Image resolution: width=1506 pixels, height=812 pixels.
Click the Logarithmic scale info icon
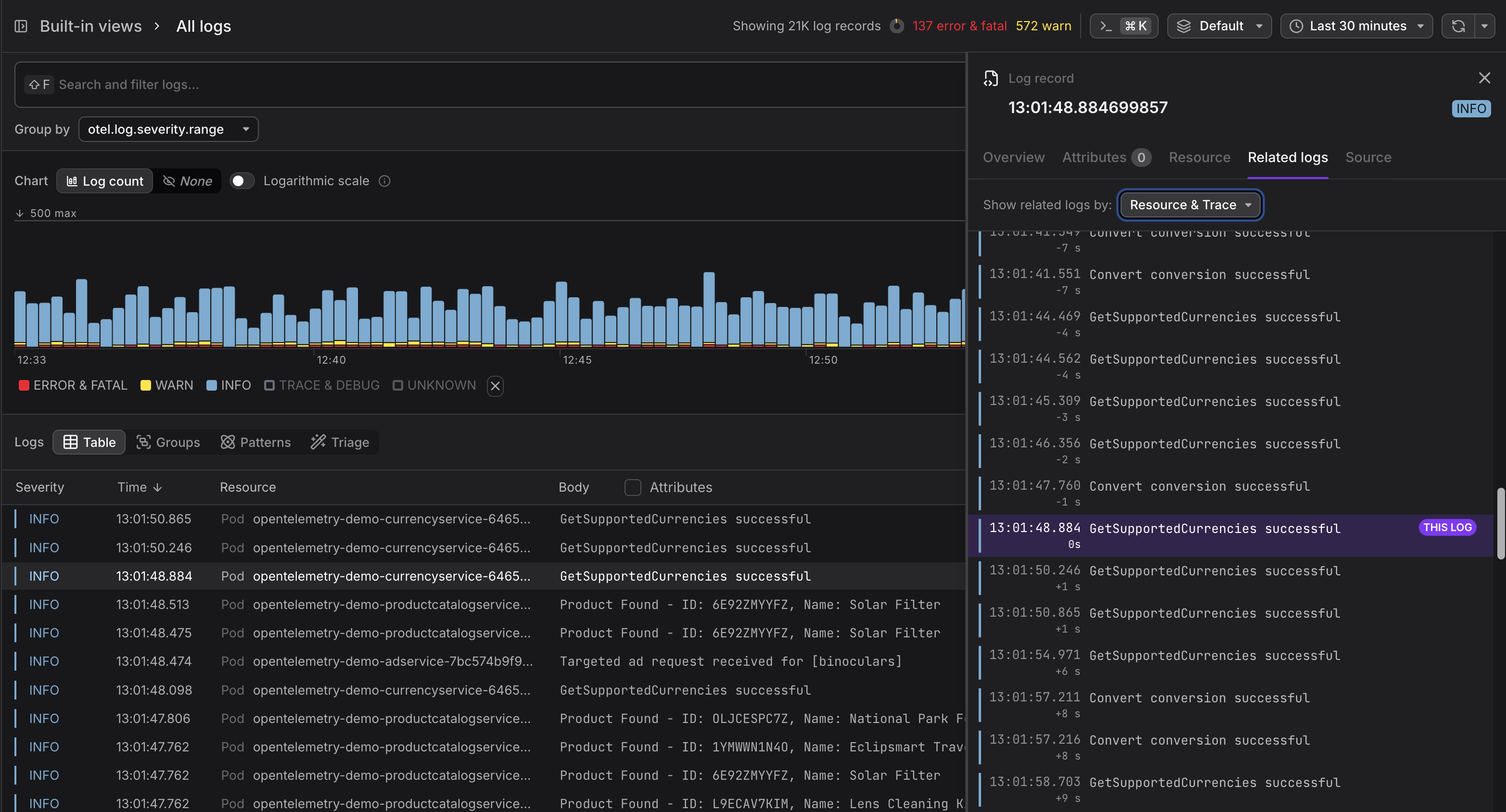(384, 181)
